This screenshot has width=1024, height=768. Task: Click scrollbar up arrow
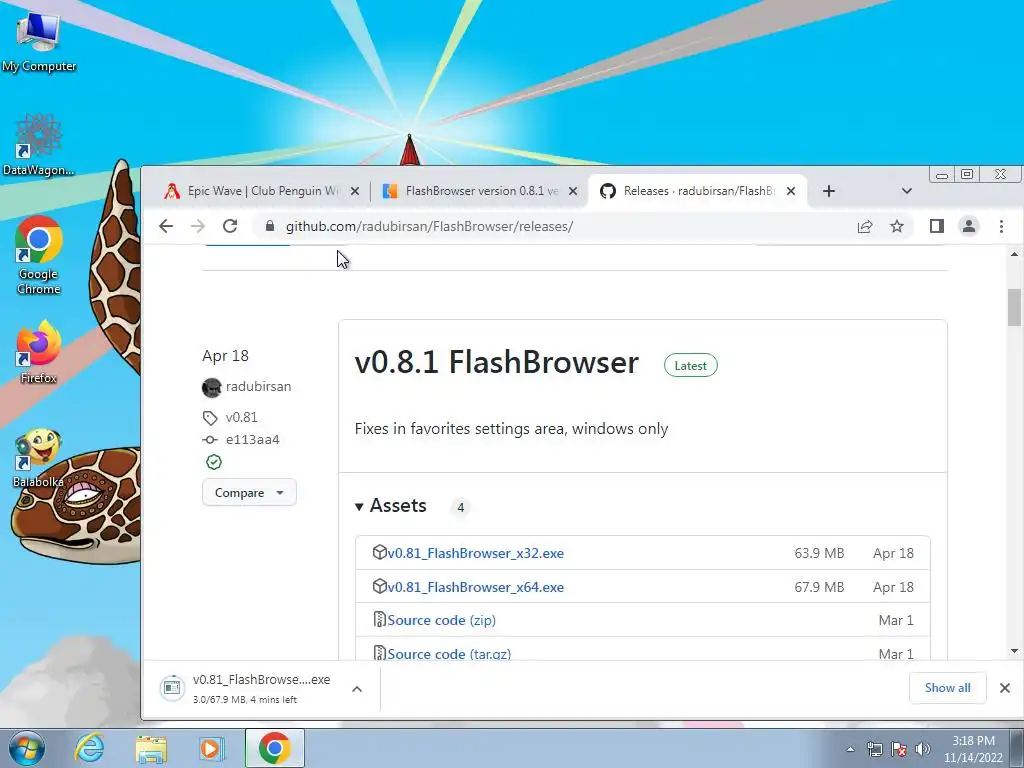pyautogui.click(x=1014, y=254)
